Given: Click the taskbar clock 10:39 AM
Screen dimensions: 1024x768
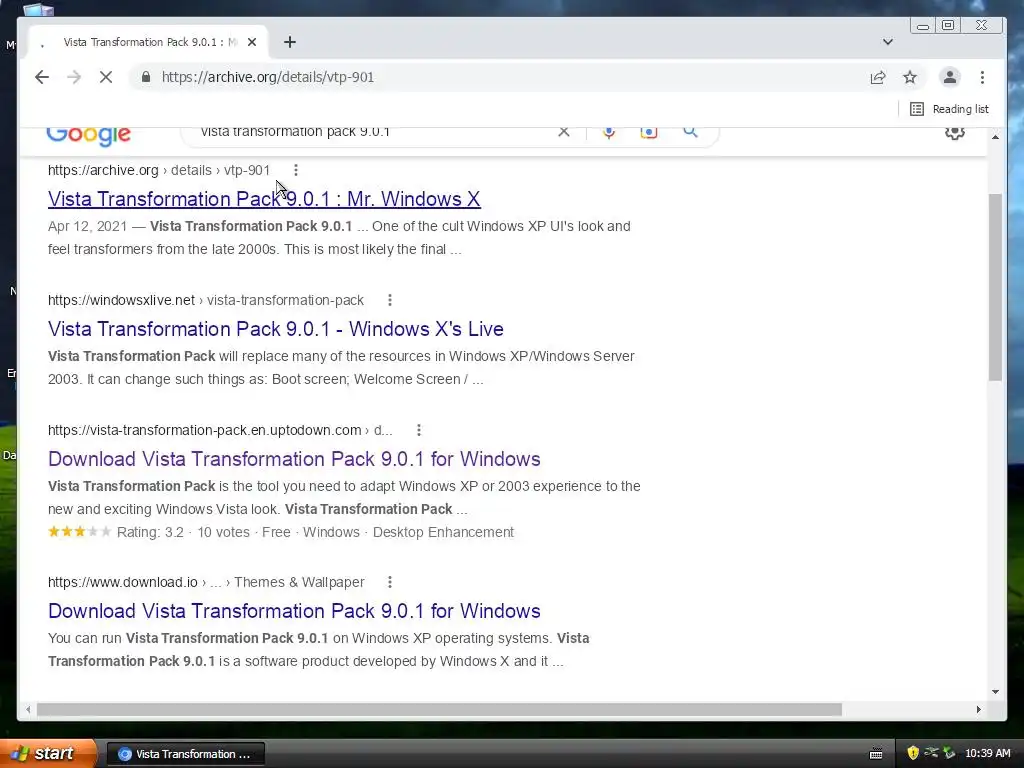Looking at the screenshot, I should coord(987,754).
